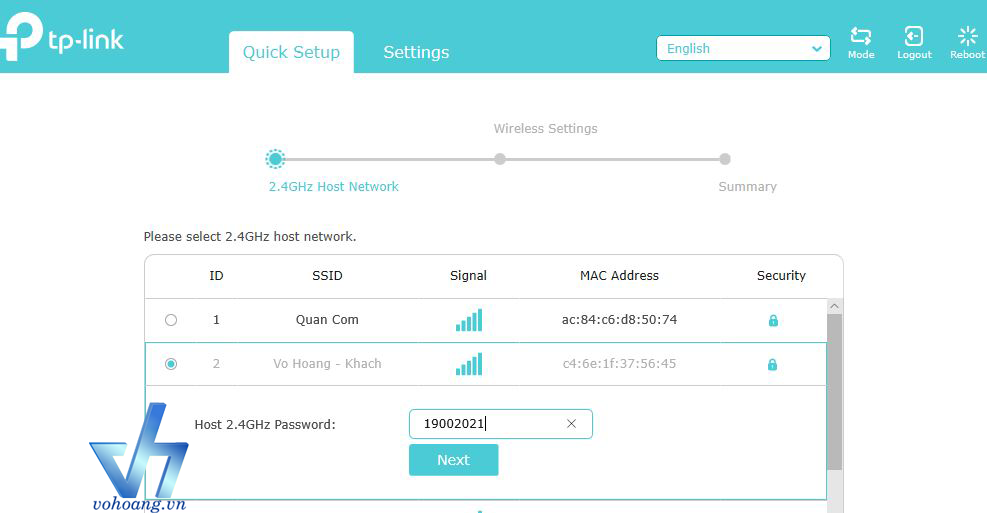Click the Security column header
Viewport: 987px width, 513px height.
coord(781,276)
